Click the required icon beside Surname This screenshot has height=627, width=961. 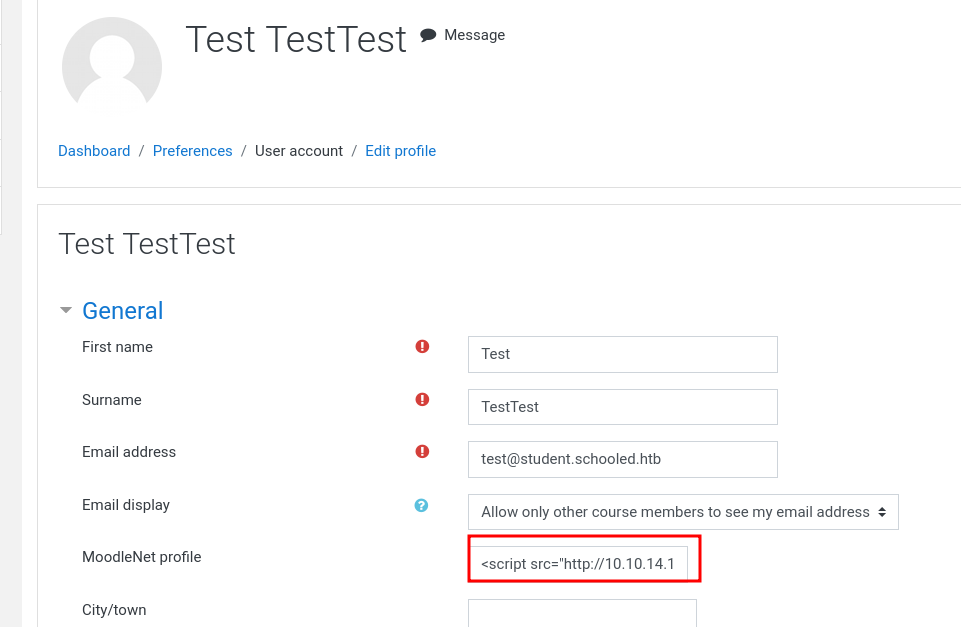coord(422,399)
